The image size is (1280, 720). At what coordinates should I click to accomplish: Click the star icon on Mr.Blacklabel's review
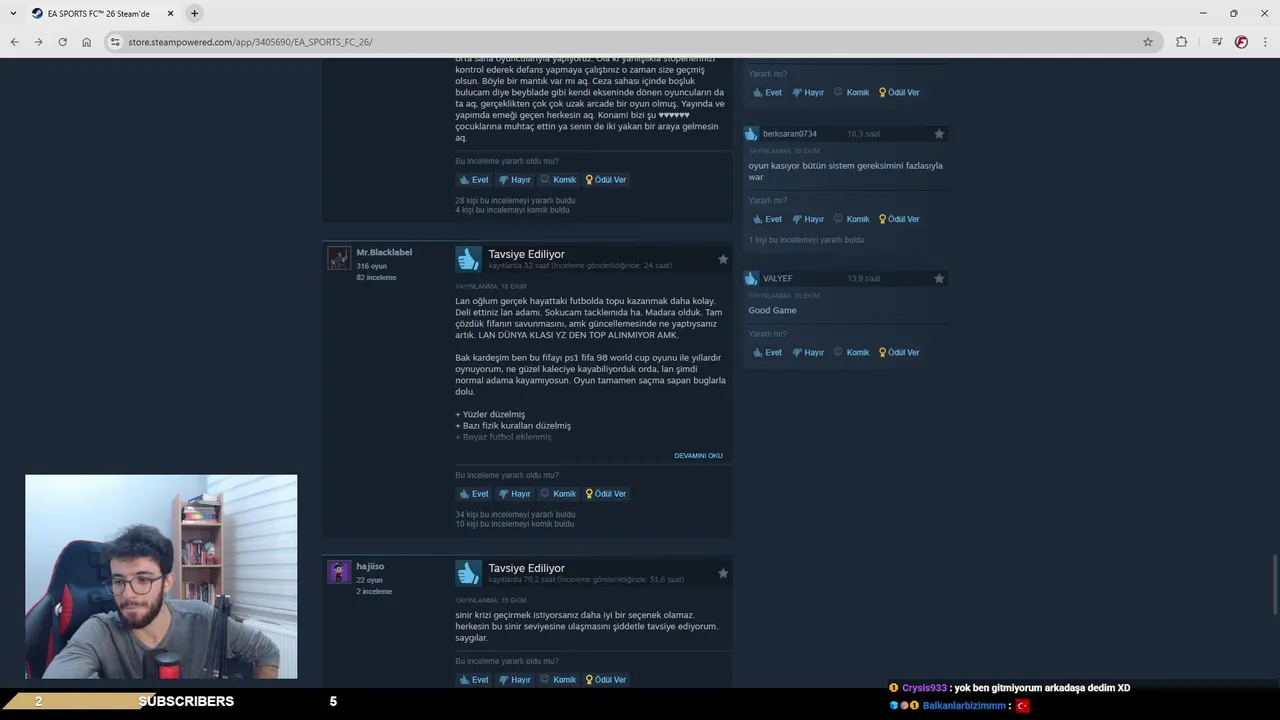pos(723,259)
